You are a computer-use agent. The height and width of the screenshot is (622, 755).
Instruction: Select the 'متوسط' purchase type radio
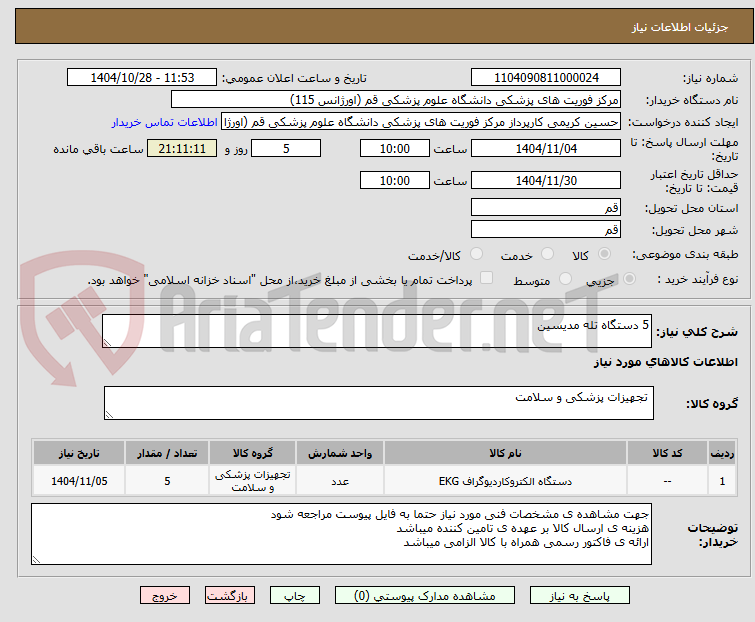pyautogui.click(x=565, y=279)
